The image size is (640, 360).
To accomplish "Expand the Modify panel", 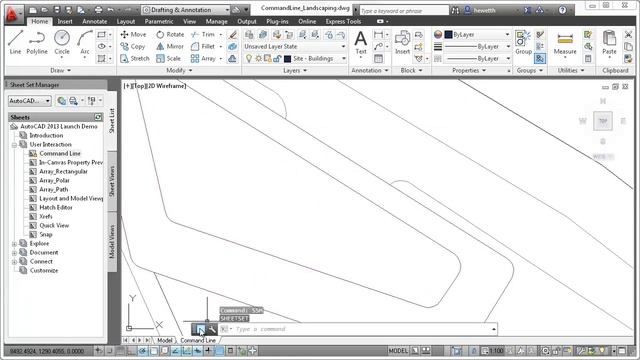I will point(179,71).
